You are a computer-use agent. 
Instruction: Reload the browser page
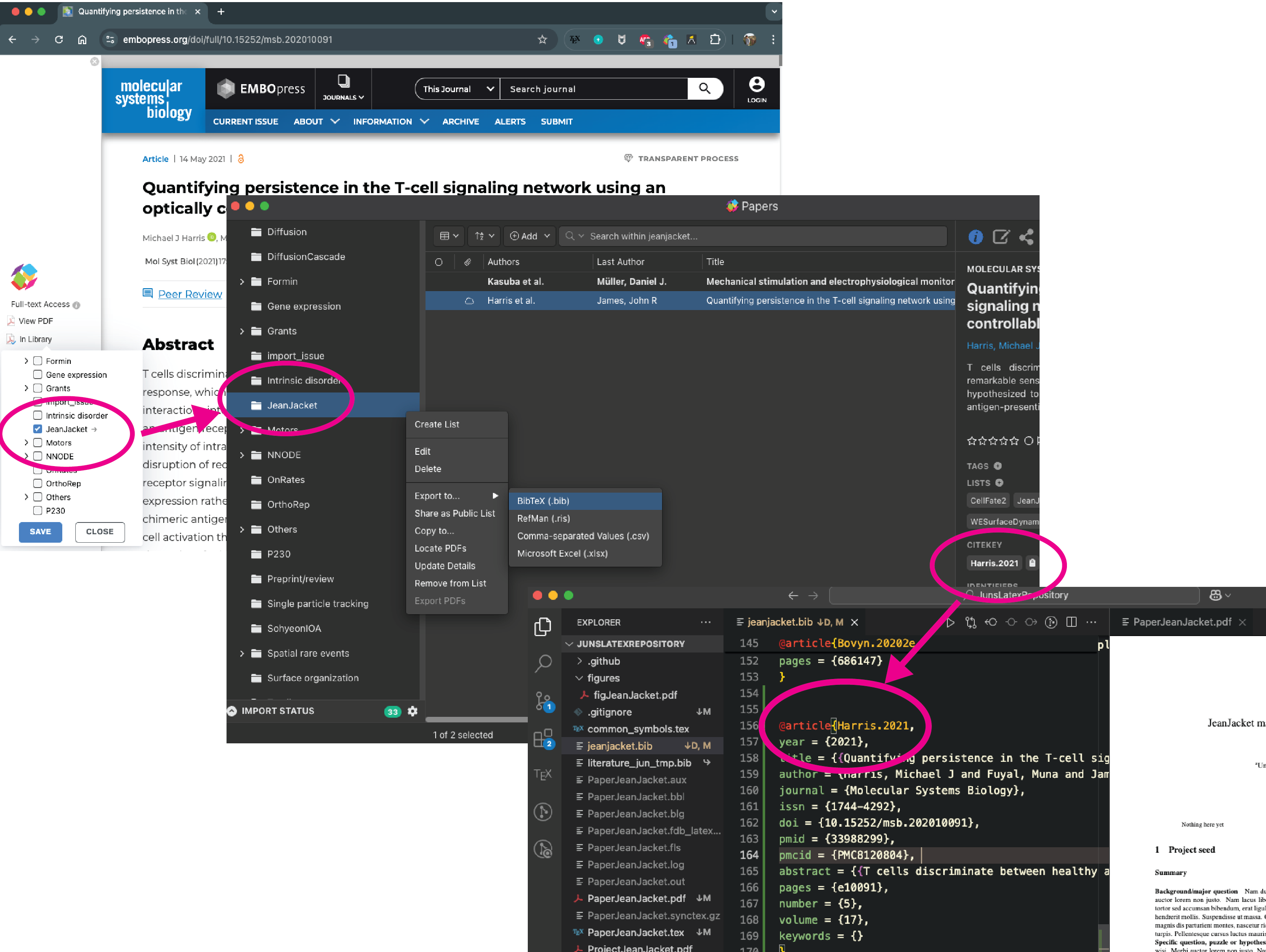point(59,40)
